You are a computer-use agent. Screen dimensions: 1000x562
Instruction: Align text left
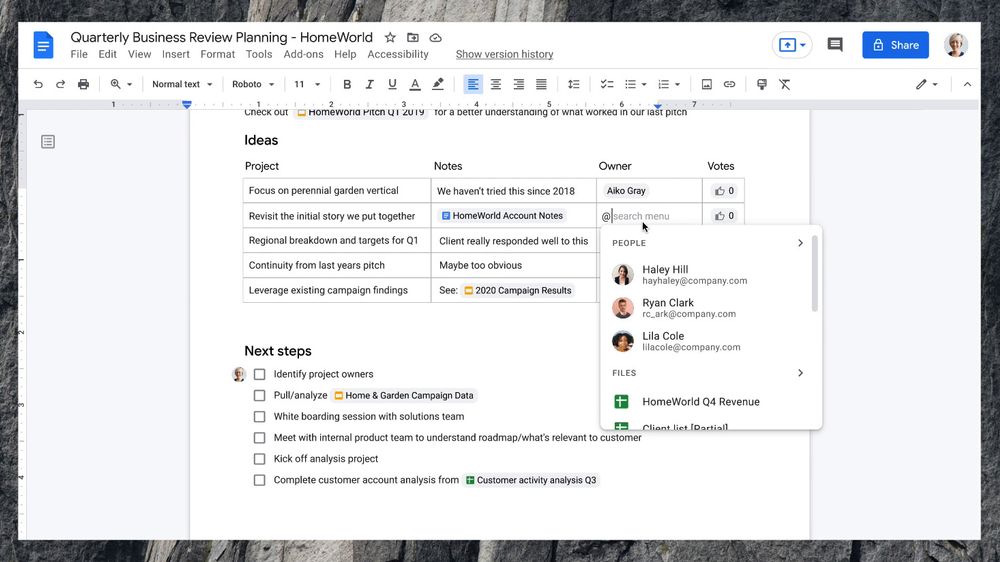click(473, 84)
